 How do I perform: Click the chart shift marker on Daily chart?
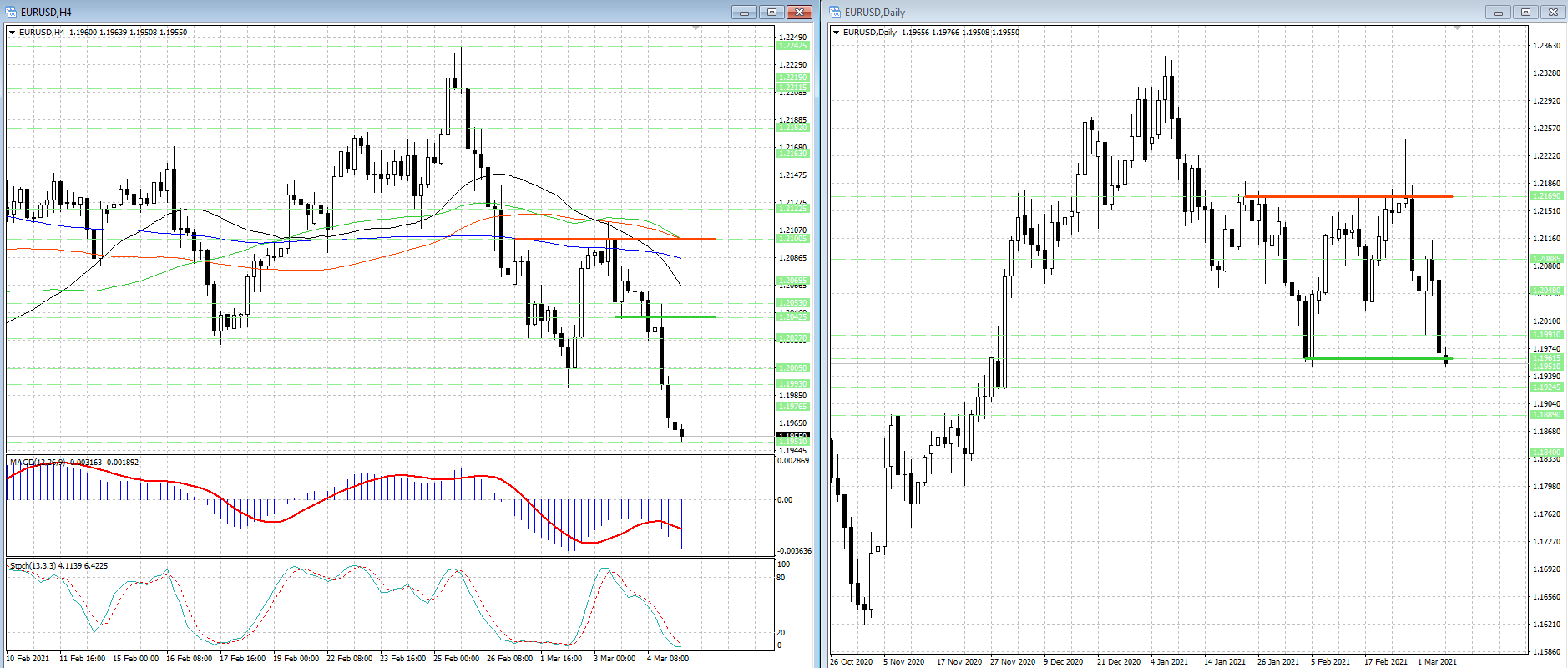pyautogui.click(x=1458, y=28)
